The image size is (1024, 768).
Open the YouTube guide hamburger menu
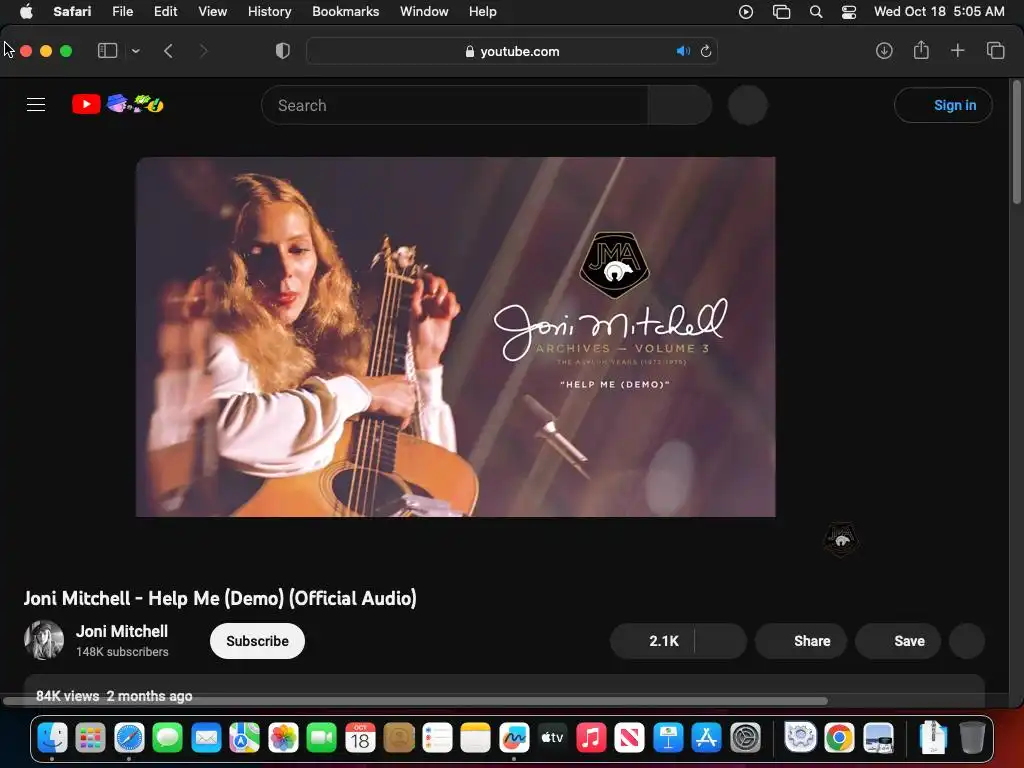(36, 104)
